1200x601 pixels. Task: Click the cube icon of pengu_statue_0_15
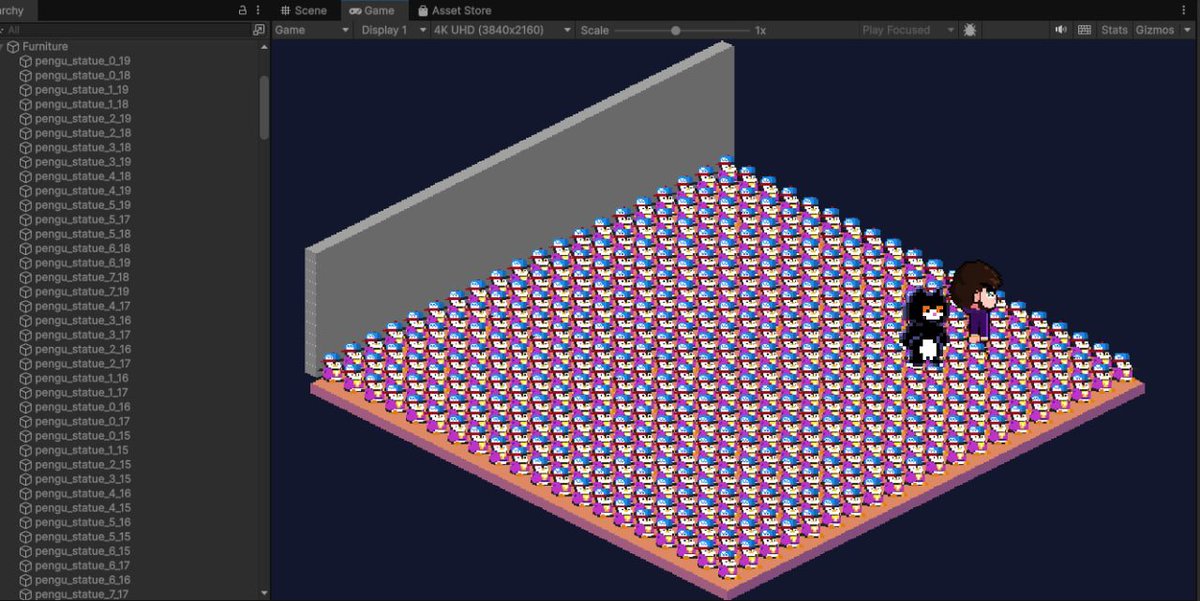click(x=26, y=436)
